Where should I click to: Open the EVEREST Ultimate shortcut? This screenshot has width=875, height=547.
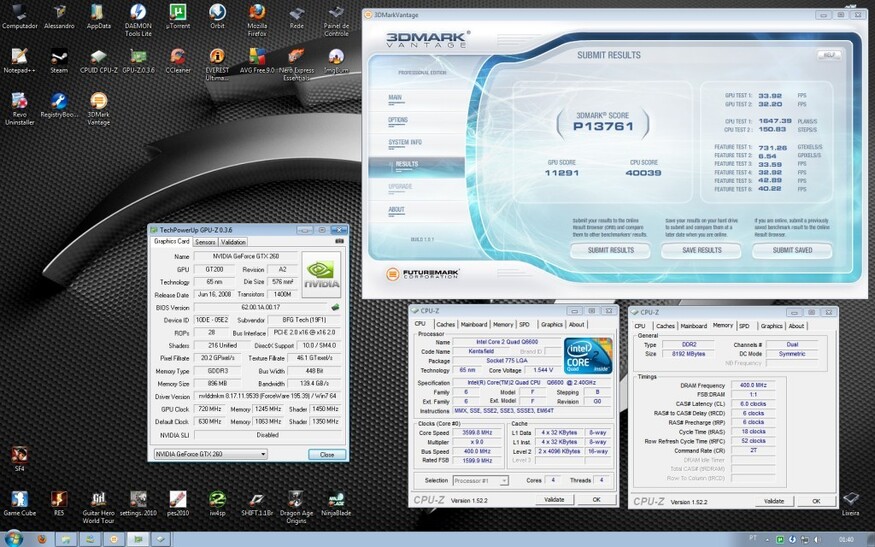pyautogui.click(x=217, y=65)
